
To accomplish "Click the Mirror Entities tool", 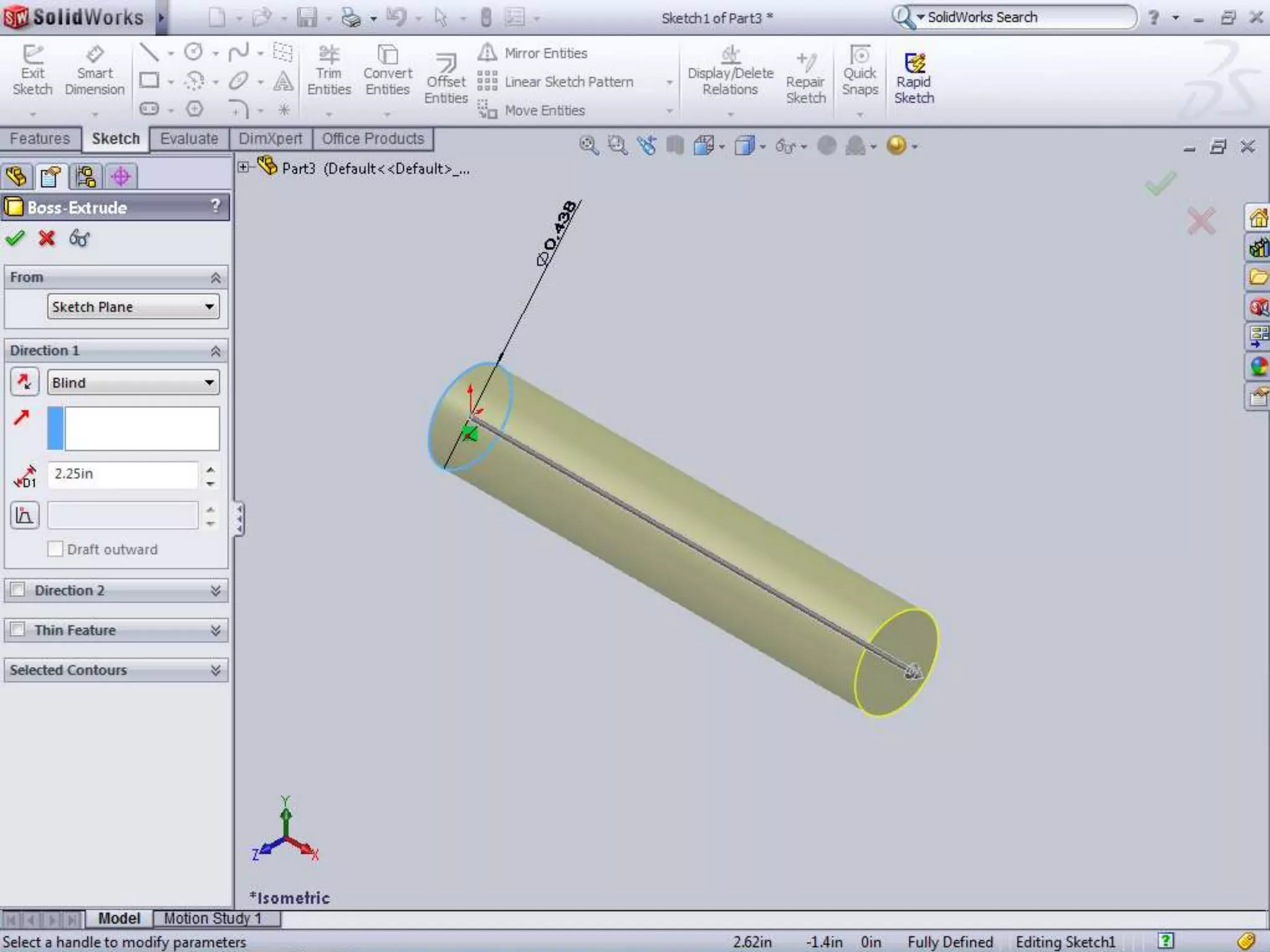I will click(533, 53).
